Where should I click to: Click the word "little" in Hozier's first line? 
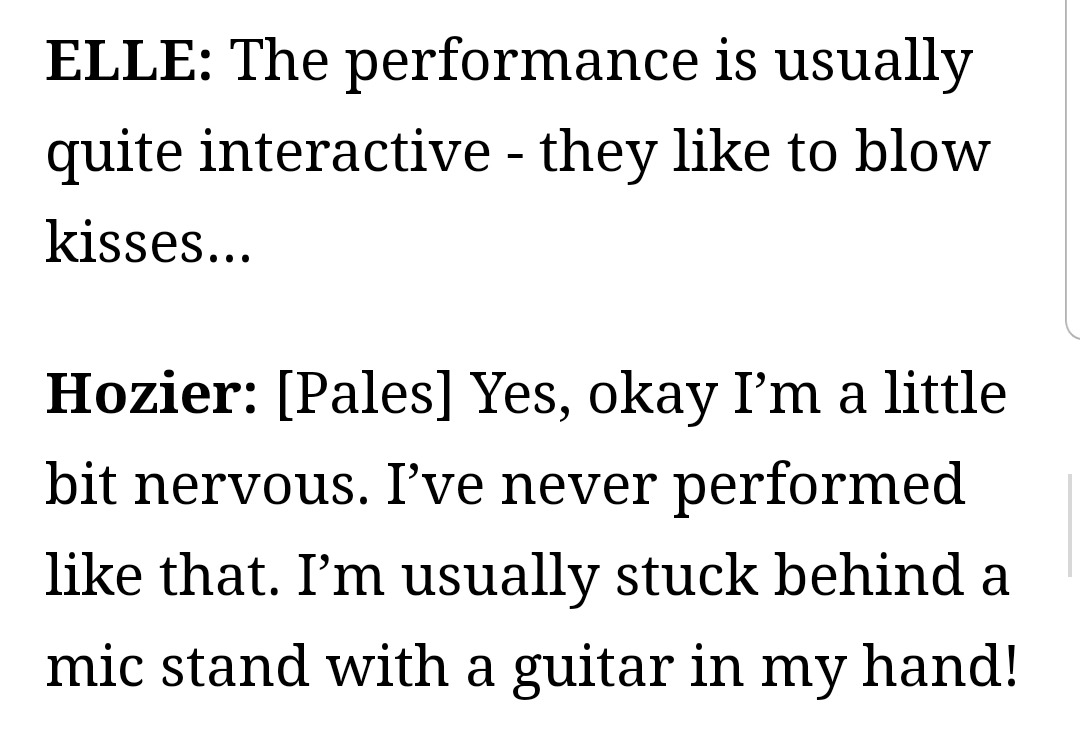(945, 393)
